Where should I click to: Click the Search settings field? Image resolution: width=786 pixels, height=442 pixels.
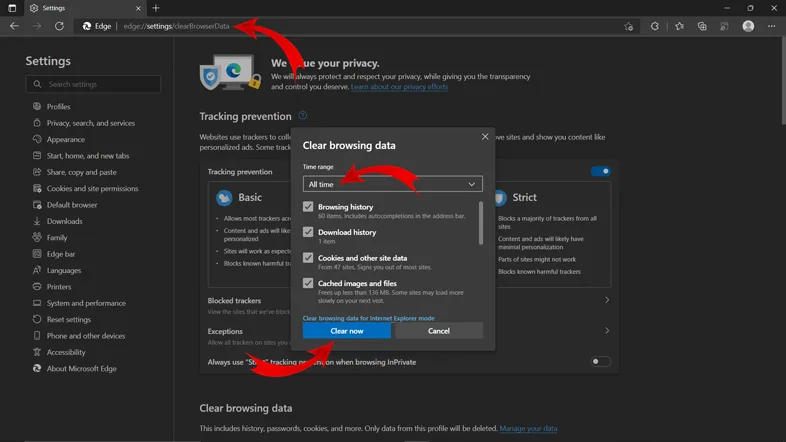pos(93,84)
